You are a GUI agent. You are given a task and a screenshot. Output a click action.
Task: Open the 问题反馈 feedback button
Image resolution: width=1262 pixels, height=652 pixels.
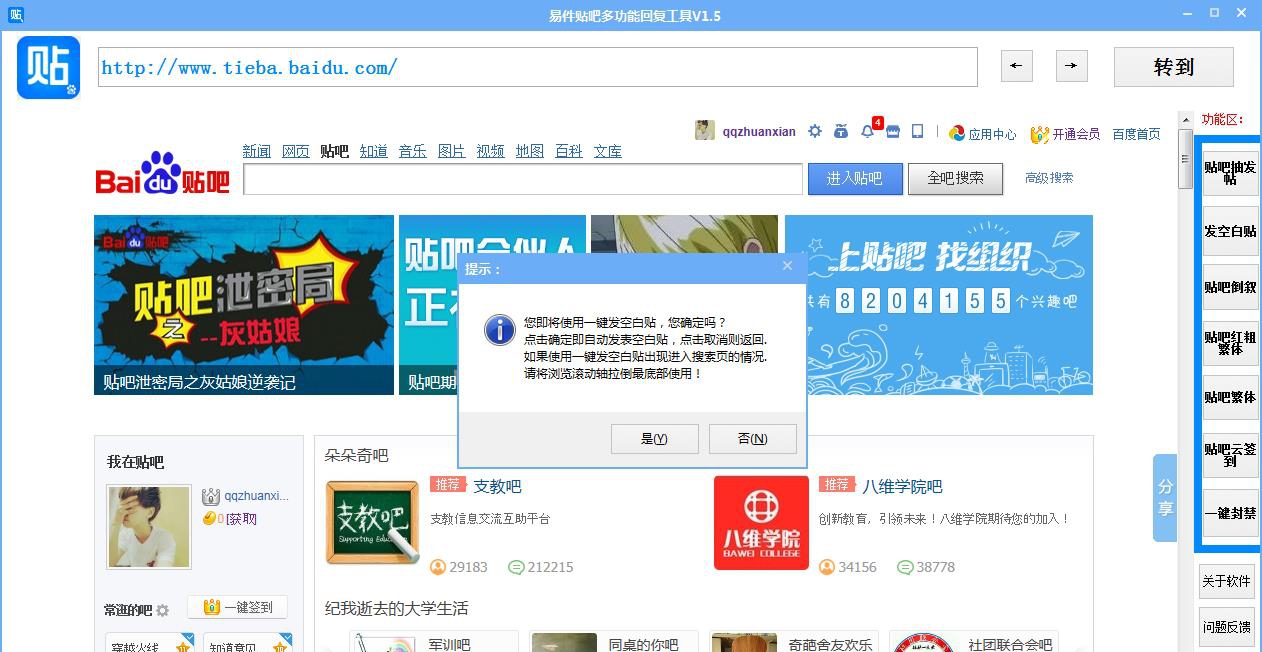pyautogui.click(x=1226, y=627)
